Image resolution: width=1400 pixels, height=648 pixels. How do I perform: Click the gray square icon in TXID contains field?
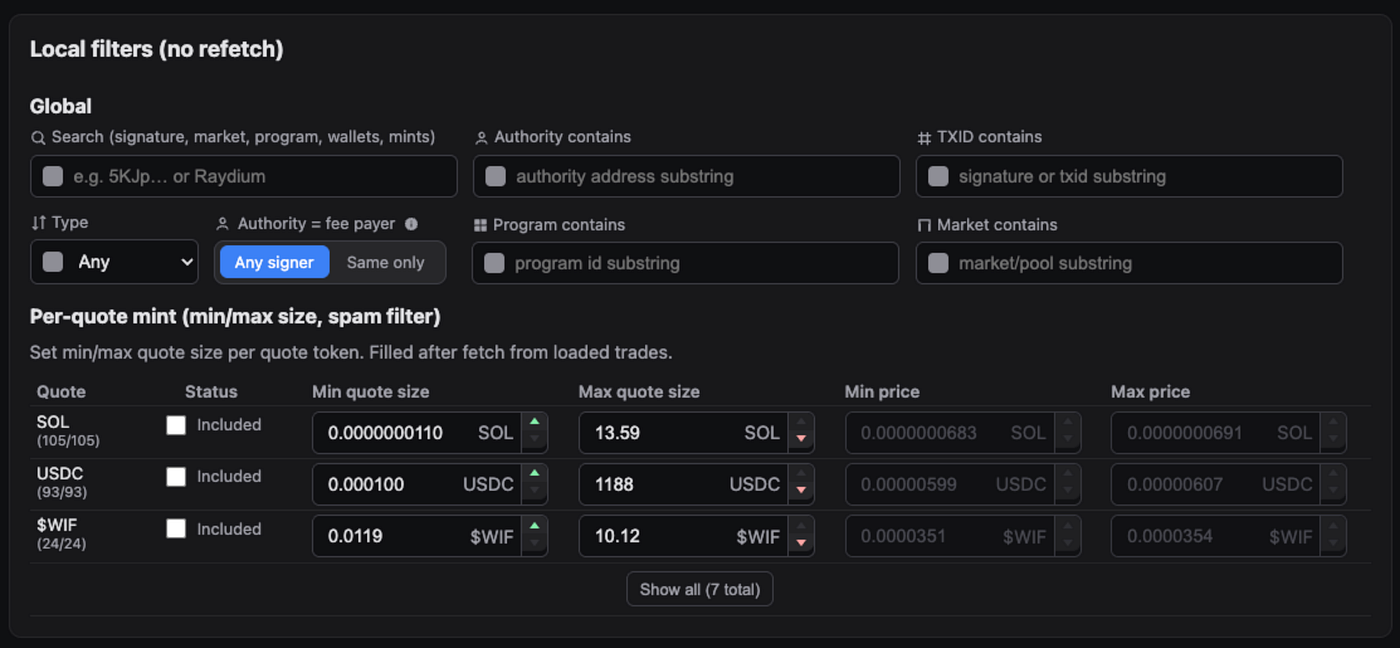[938, 176]
